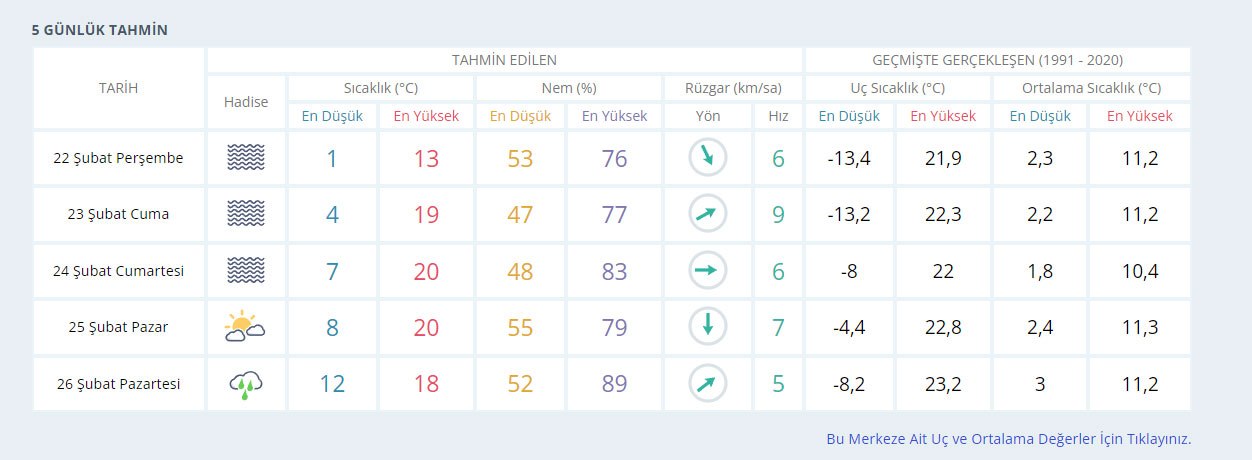
Task: Click the wind direction arrow for 22 Şubat
Action: (707, 158)
